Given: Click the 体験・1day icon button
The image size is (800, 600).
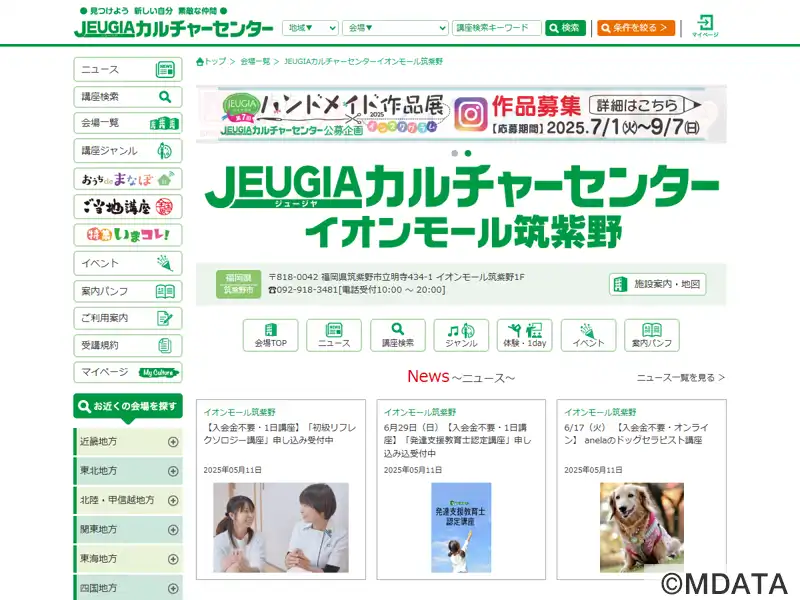Looking at the screenshot, I should tap(525, 335).
